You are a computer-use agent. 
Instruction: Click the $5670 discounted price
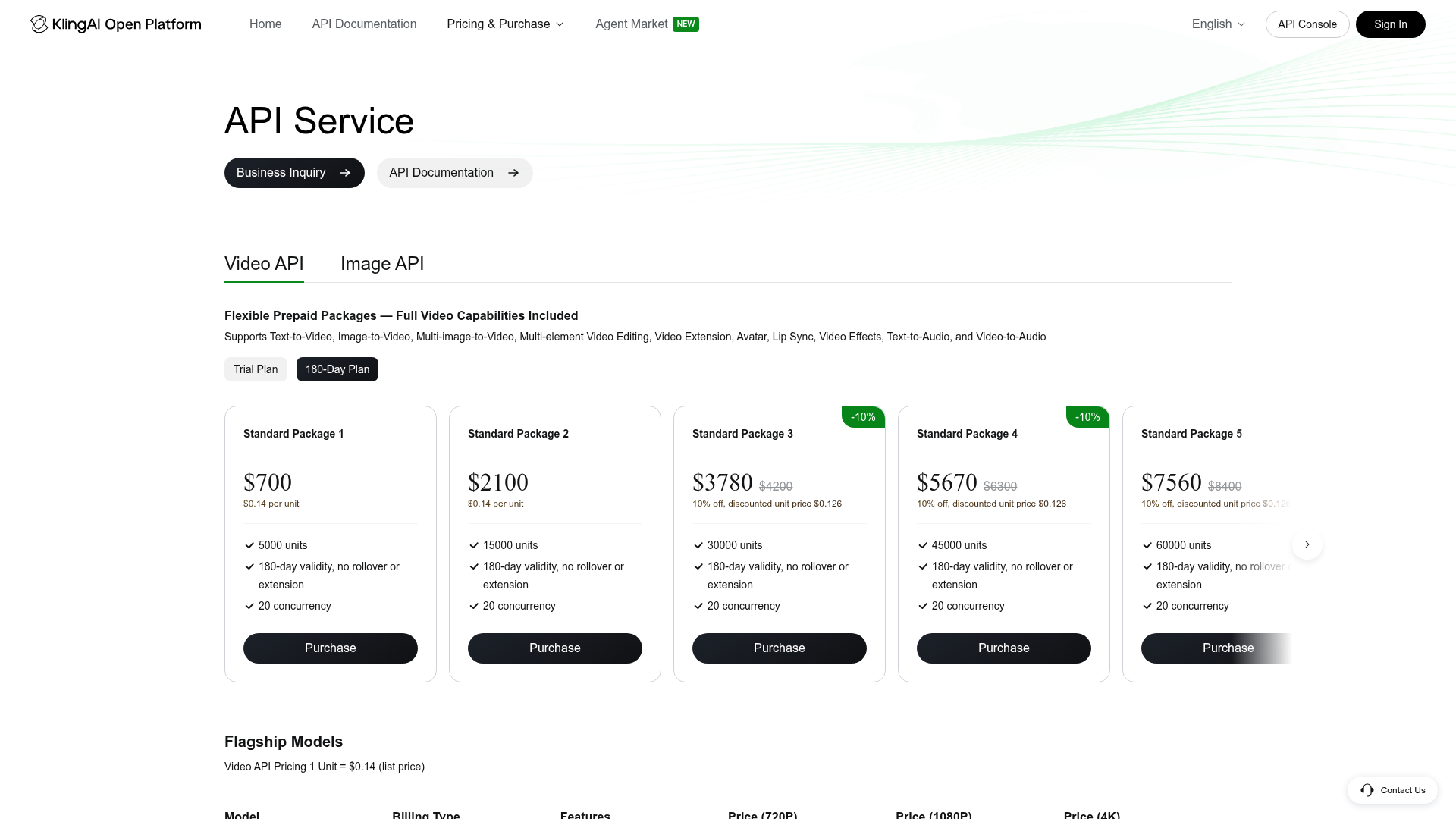pyautogui.click(x=947, y=482)
